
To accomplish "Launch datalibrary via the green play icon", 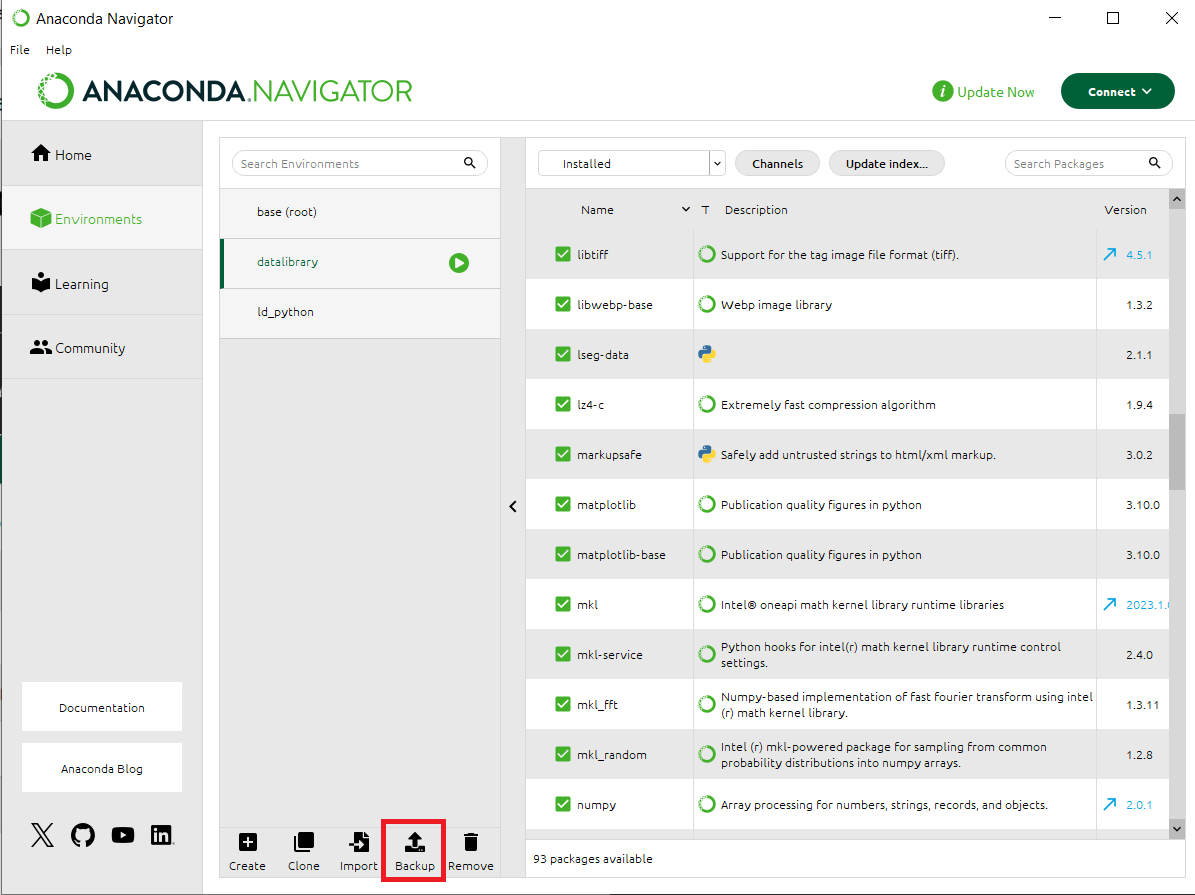I will point(459,263).
